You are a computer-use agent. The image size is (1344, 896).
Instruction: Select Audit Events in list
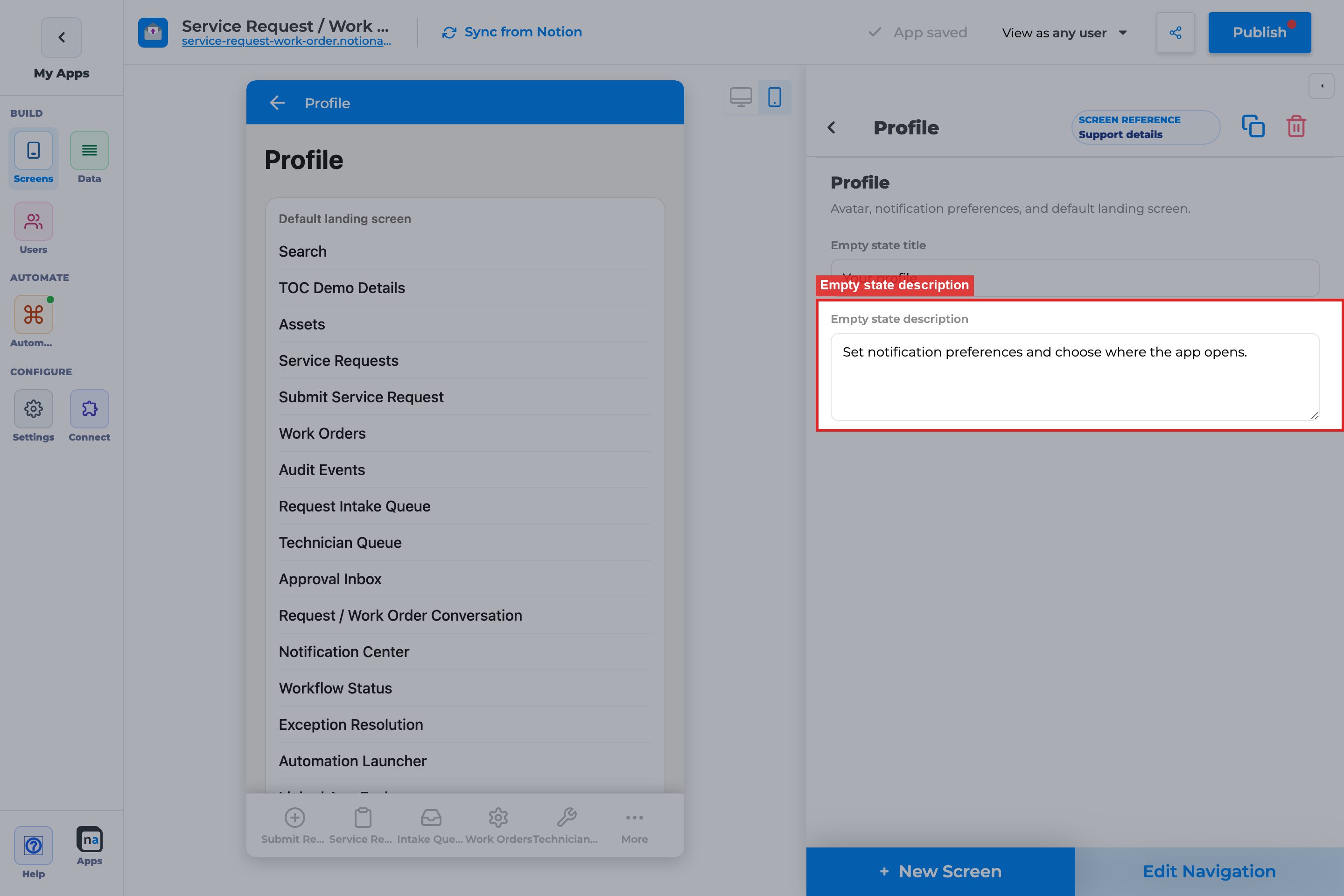coord(465,470)
